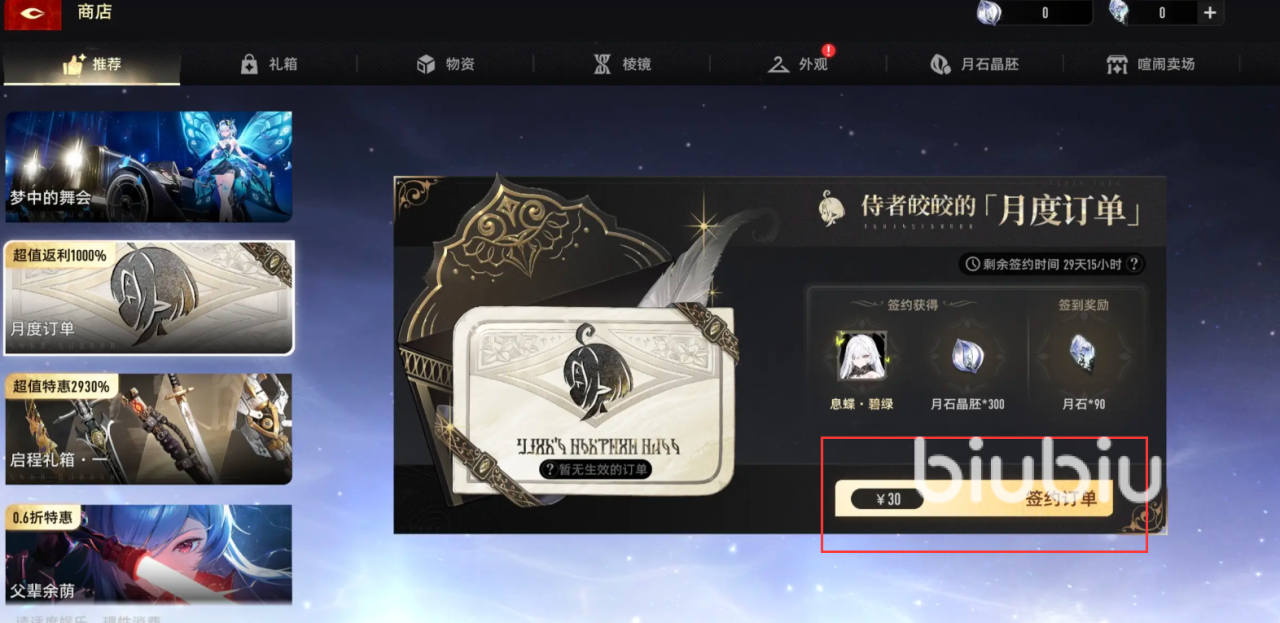This screenshot has height=623, width=1280.
Task: Switch to the 物资 tab
Action: [x=446, y=64]
